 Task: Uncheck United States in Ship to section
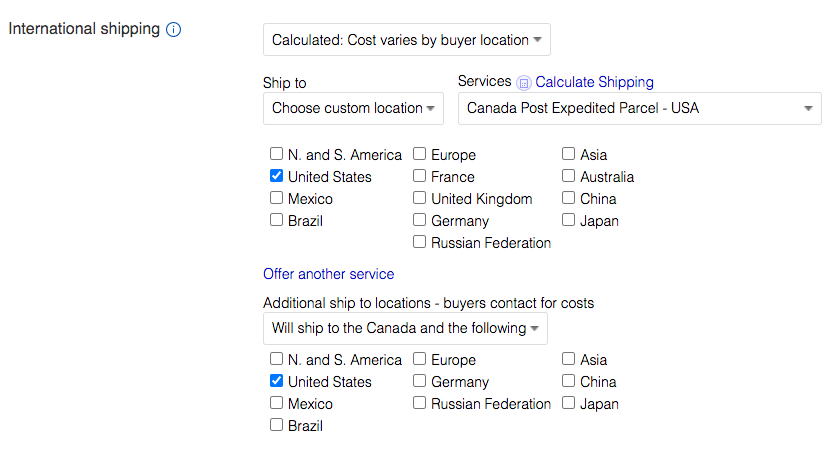(277, 176)
